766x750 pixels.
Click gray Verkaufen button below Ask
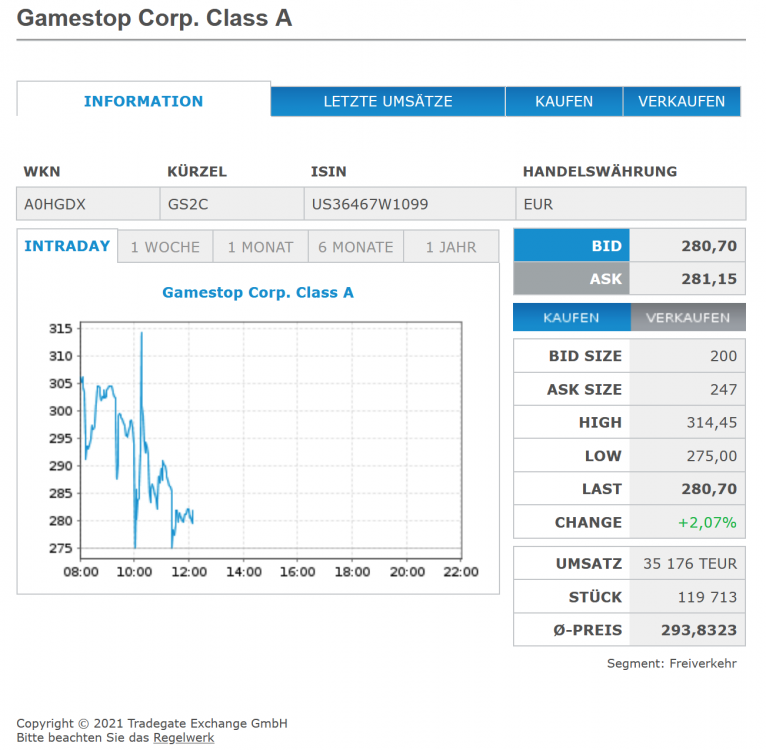click(688, 318)
